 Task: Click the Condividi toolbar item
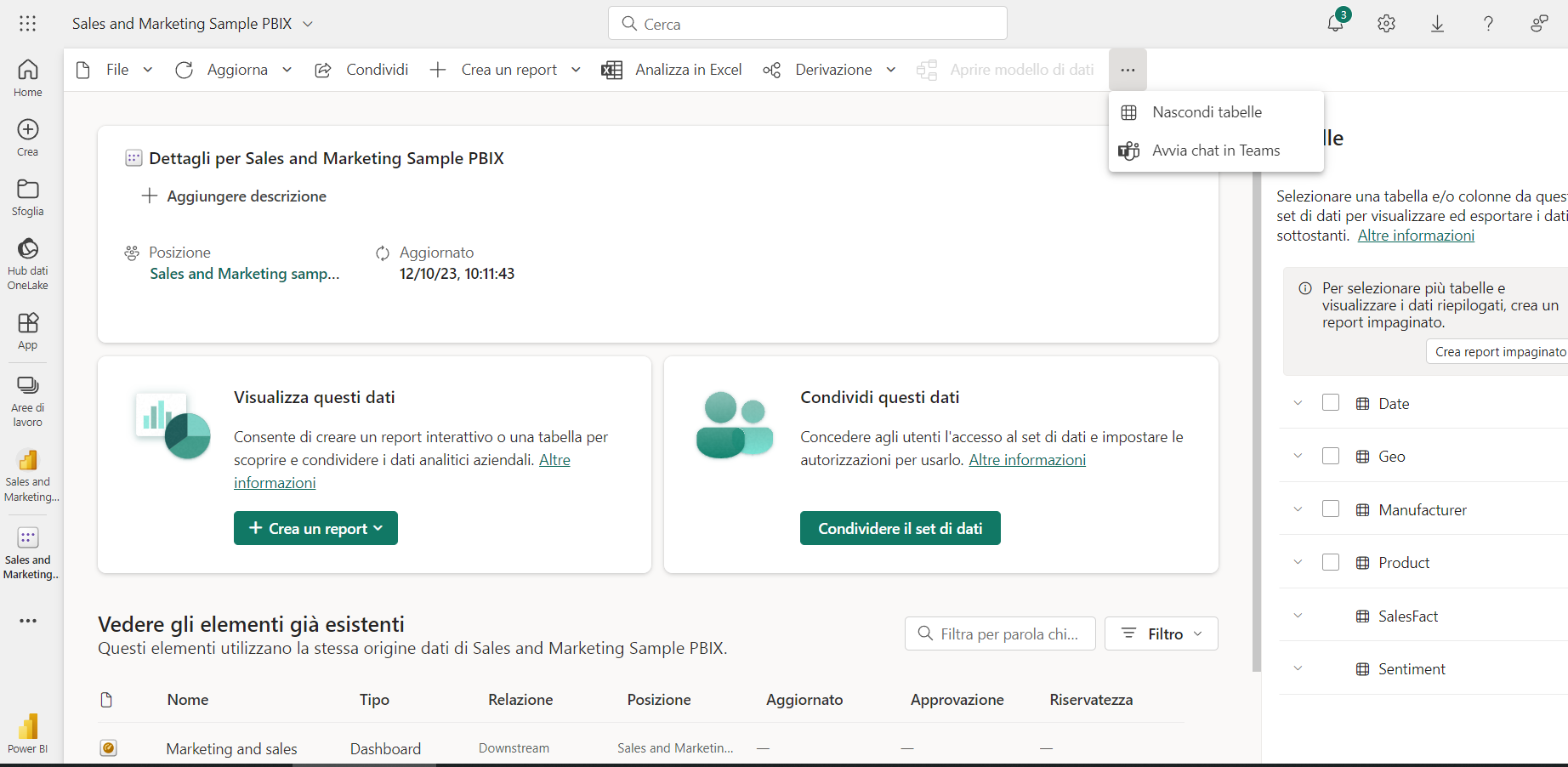click(x=361, y=70)
